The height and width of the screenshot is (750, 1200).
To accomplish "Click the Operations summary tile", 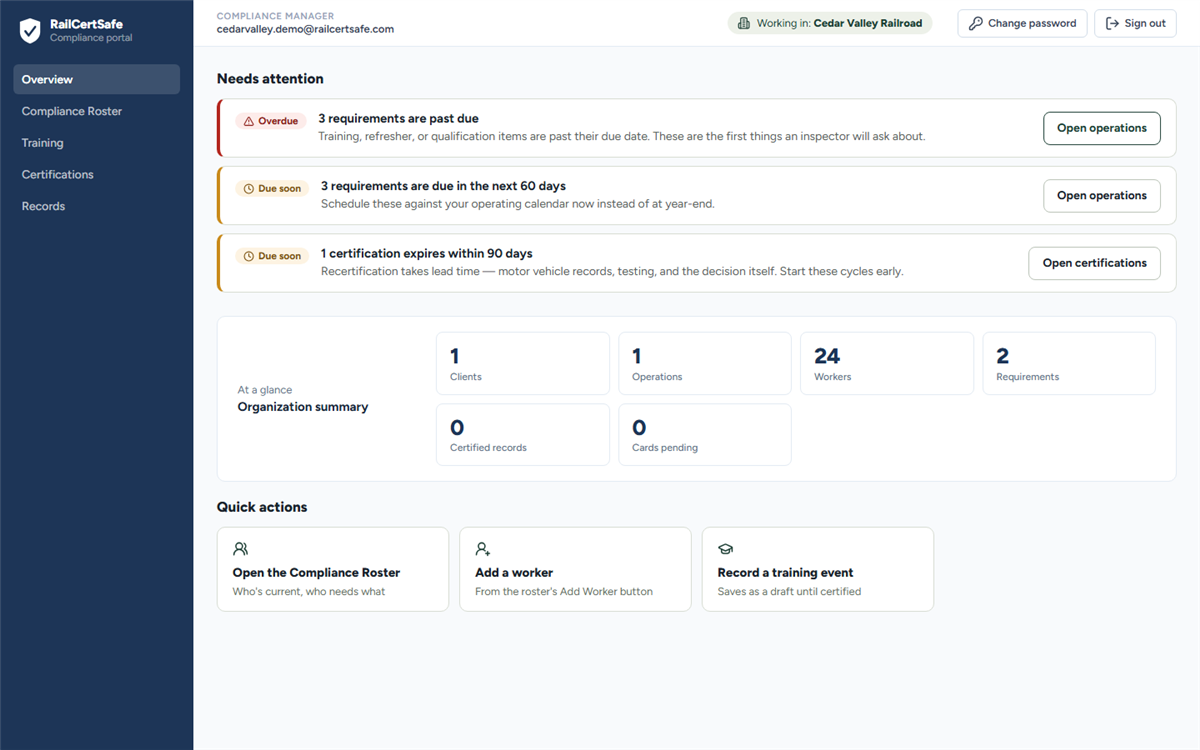I will [705, 364].
